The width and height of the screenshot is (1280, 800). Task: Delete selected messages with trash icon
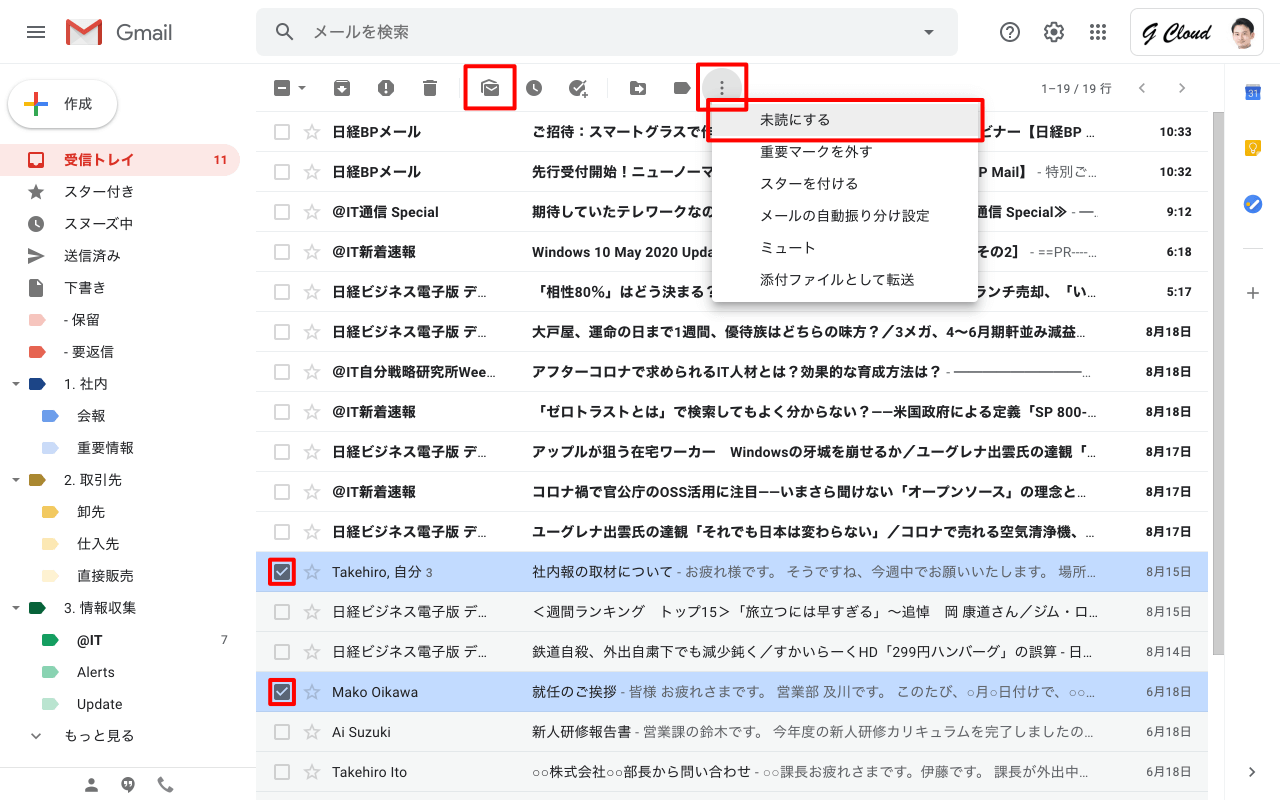point(430,88)
